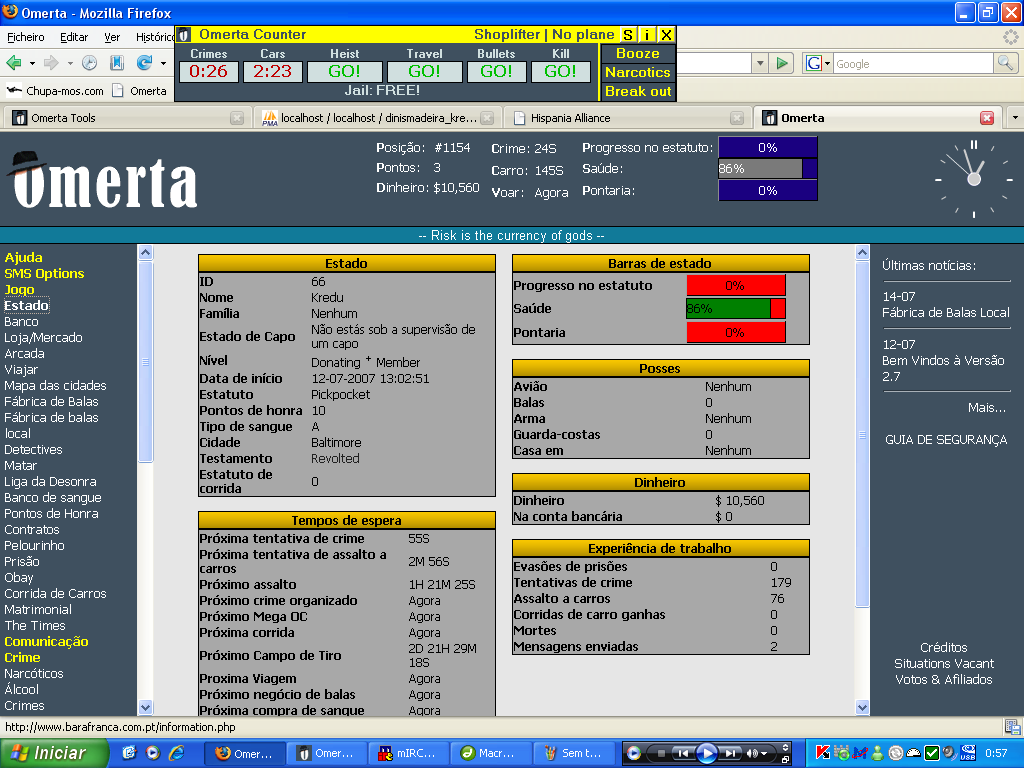
Task: Click the Saúde health bar in the header
Action: pos(767,169)
